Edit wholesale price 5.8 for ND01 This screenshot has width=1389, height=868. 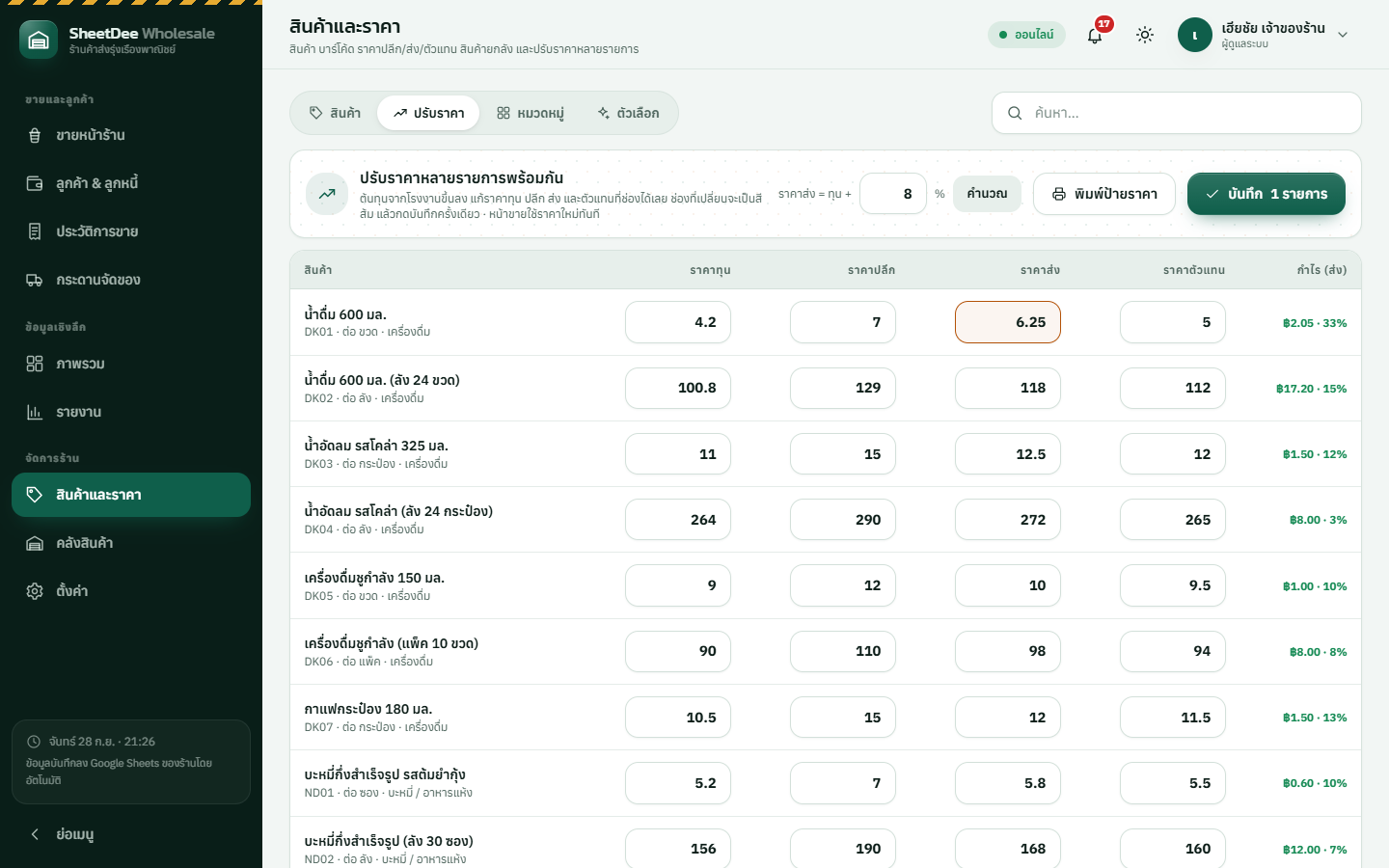(1008, 783)
